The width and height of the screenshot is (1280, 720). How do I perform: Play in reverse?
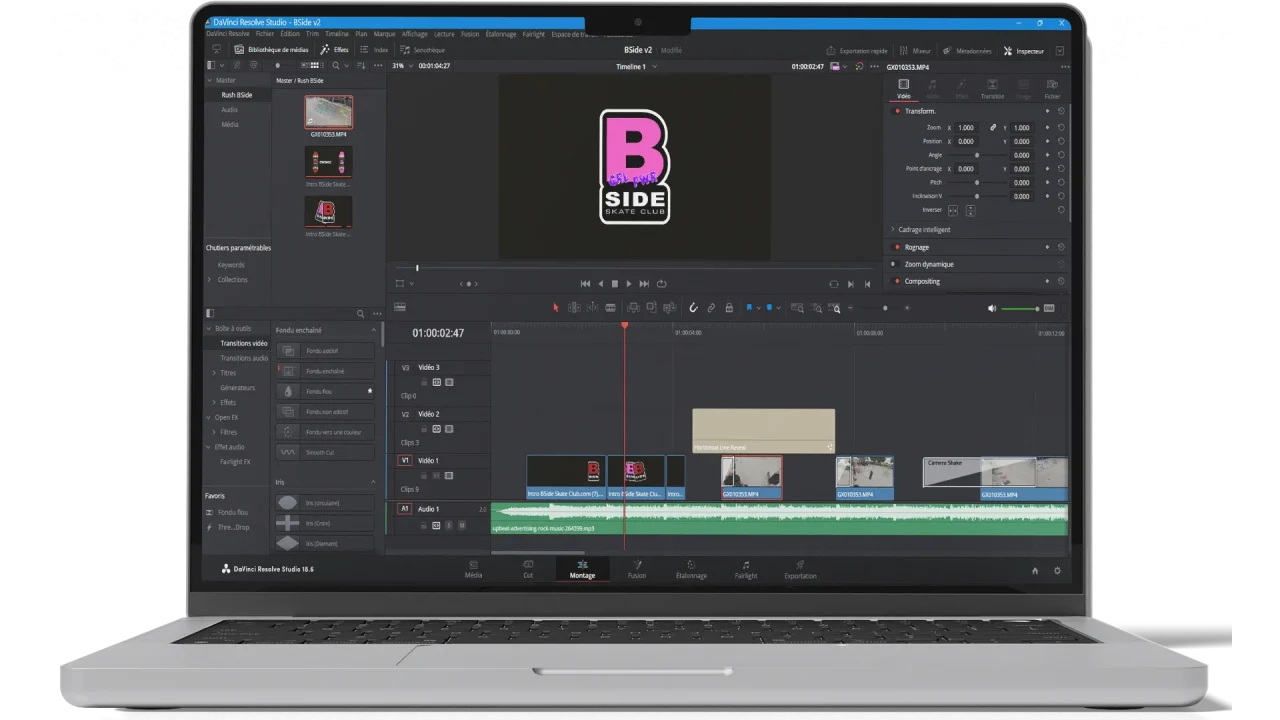[601, 284]
